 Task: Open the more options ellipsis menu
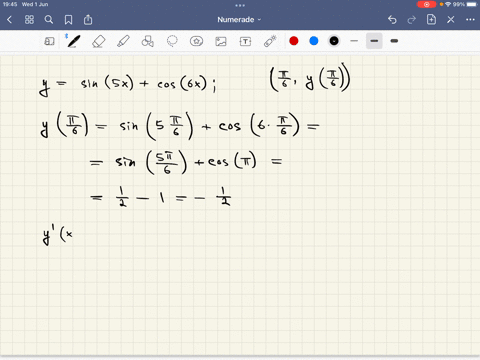pyautogui.click(x=470, y=20)
